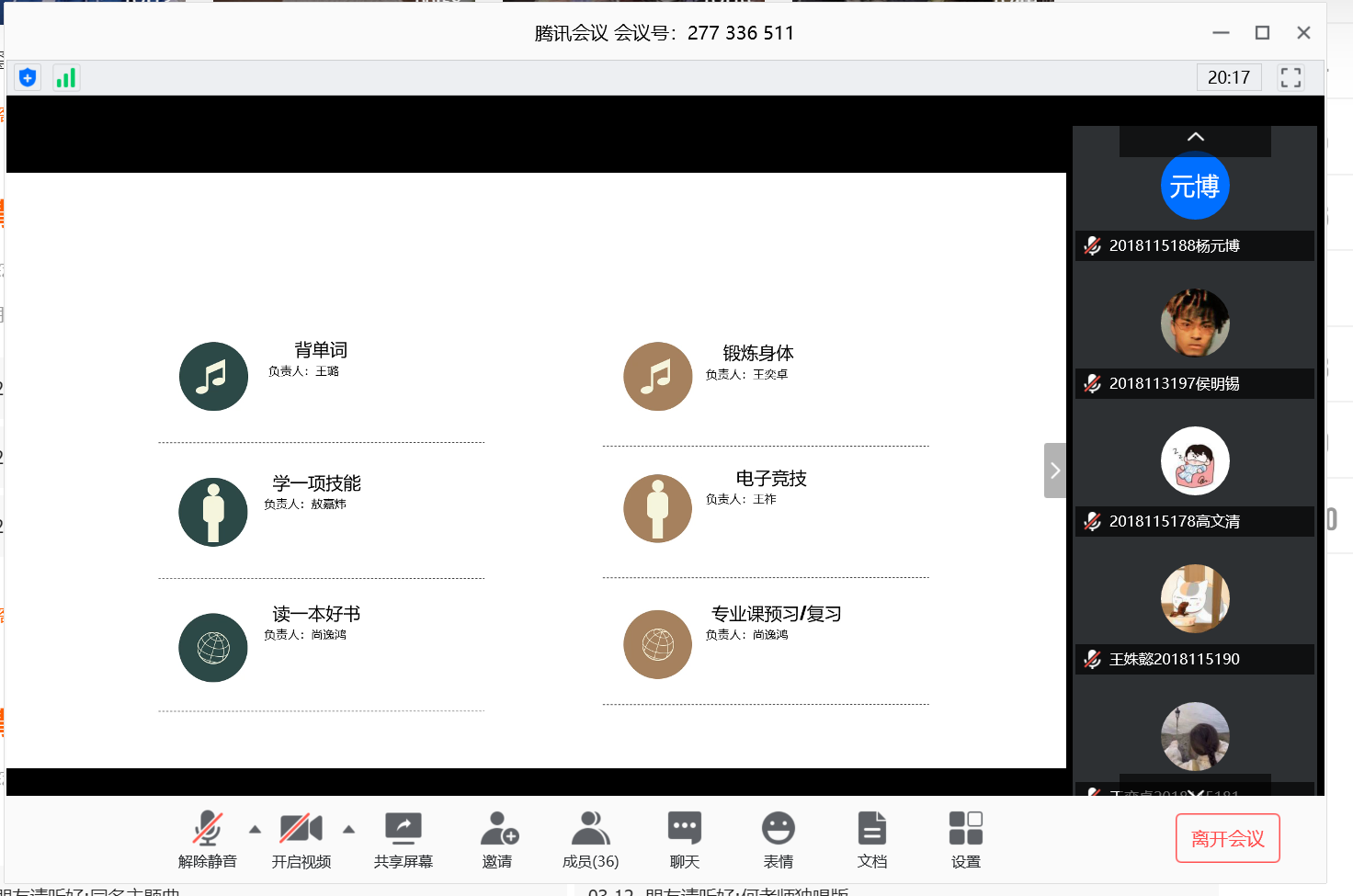The width and height of the screenshot is (1353, 896).
Task: Select the 元博 participant avatar
Action: (1195, 186)
